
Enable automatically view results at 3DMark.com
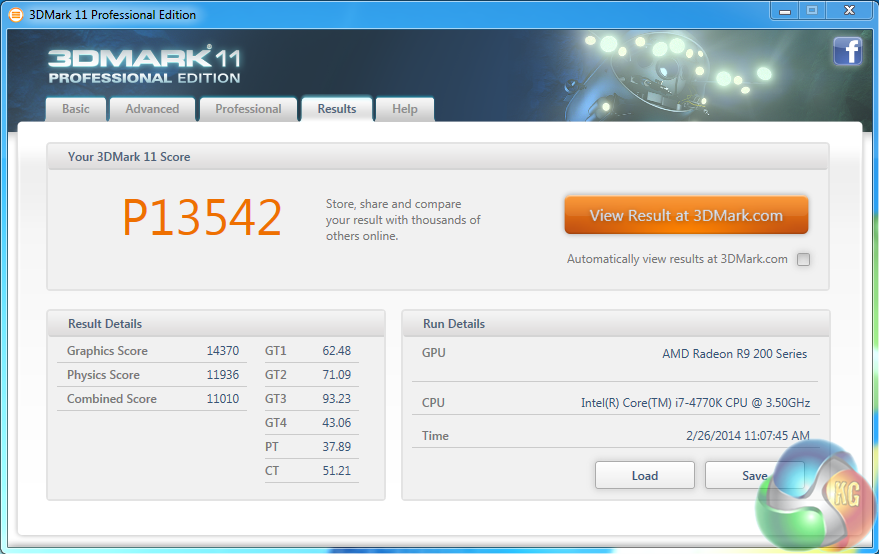(803, 259)
